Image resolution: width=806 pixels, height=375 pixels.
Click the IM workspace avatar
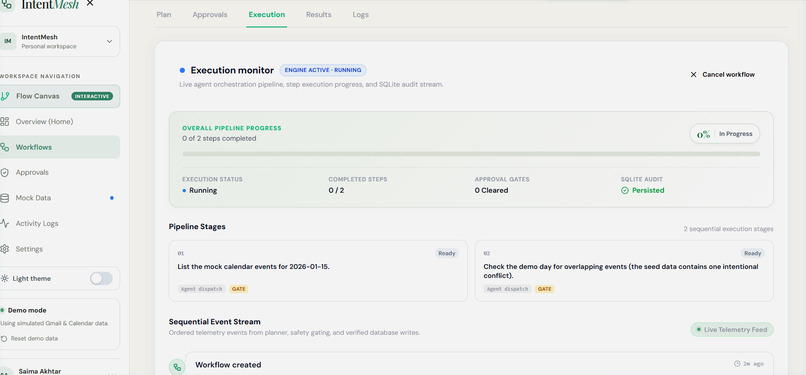click(8, 41)
